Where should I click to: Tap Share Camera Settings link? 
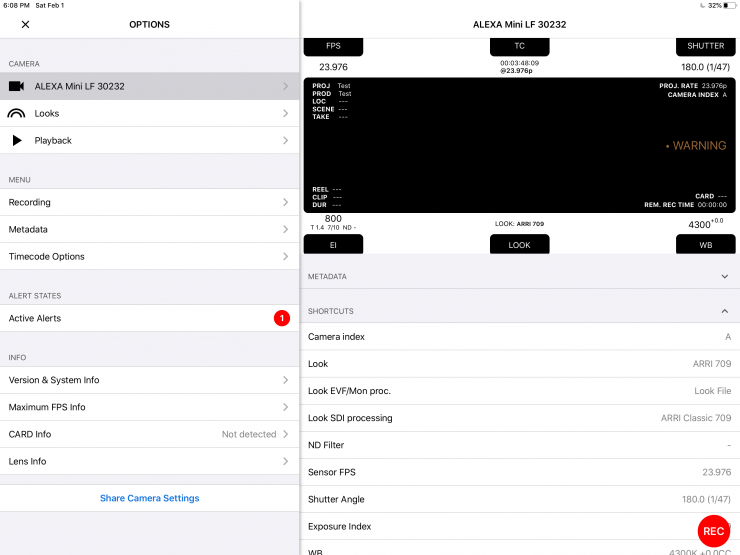tap(149, 498)
